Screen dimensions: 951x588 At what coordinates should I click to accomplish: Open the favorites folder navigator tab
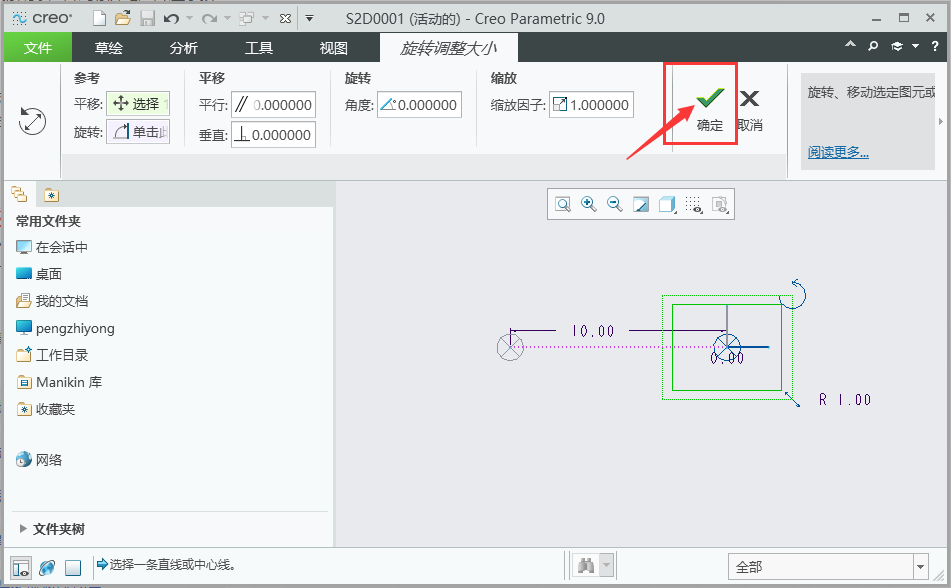pos(51,195)
